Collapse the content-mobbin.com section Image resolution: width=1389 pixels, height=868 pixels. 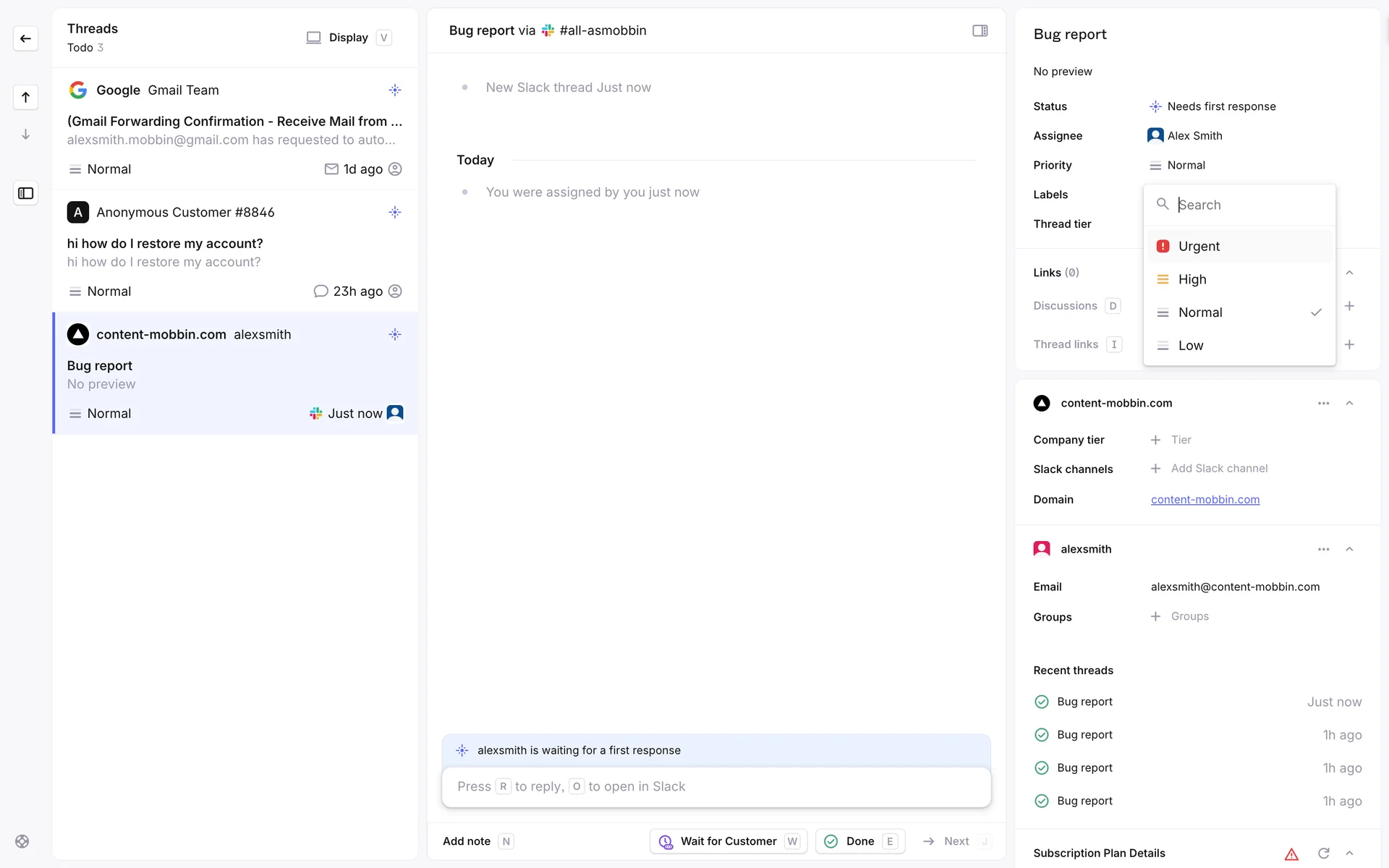click(x=1349, y=403)
